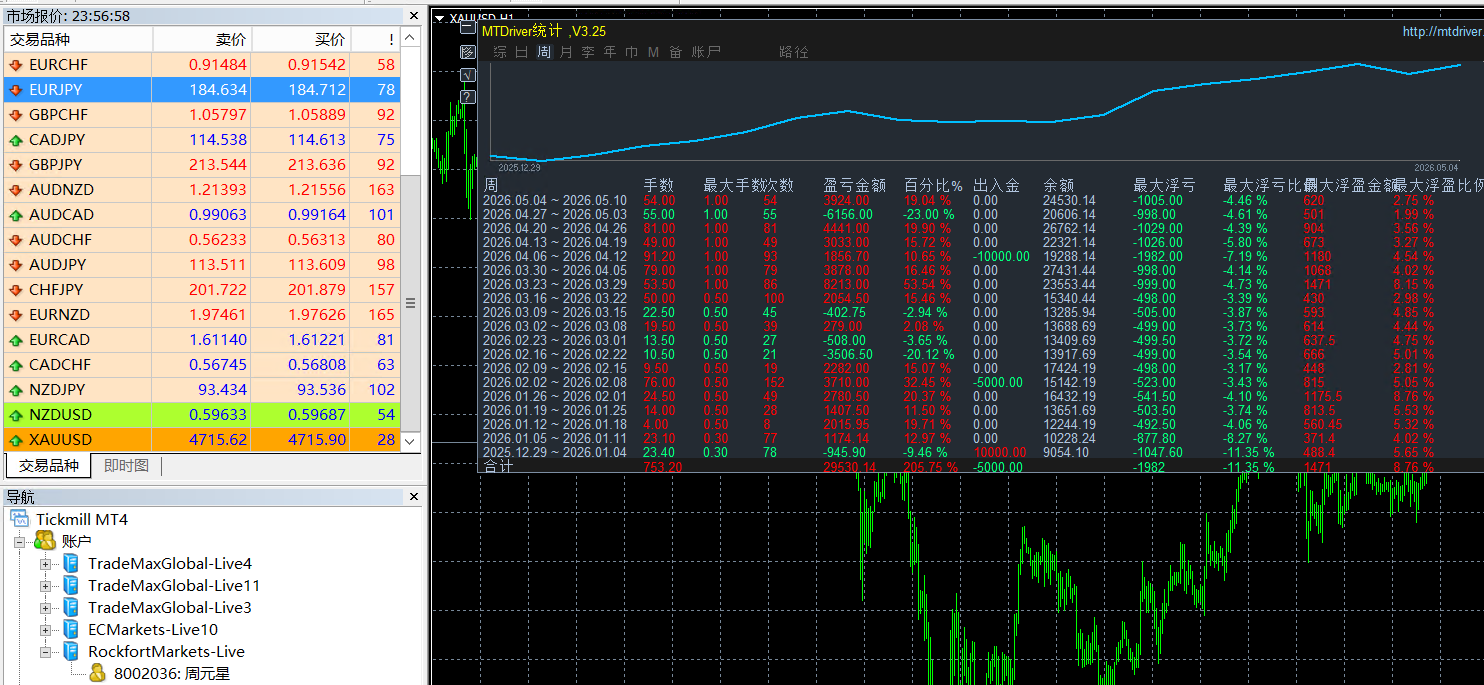The width and height of the screenshot is (1484, 685).
Task: Click server icon of TradeMaxGlobal-Live4
Action: [71, 563]
